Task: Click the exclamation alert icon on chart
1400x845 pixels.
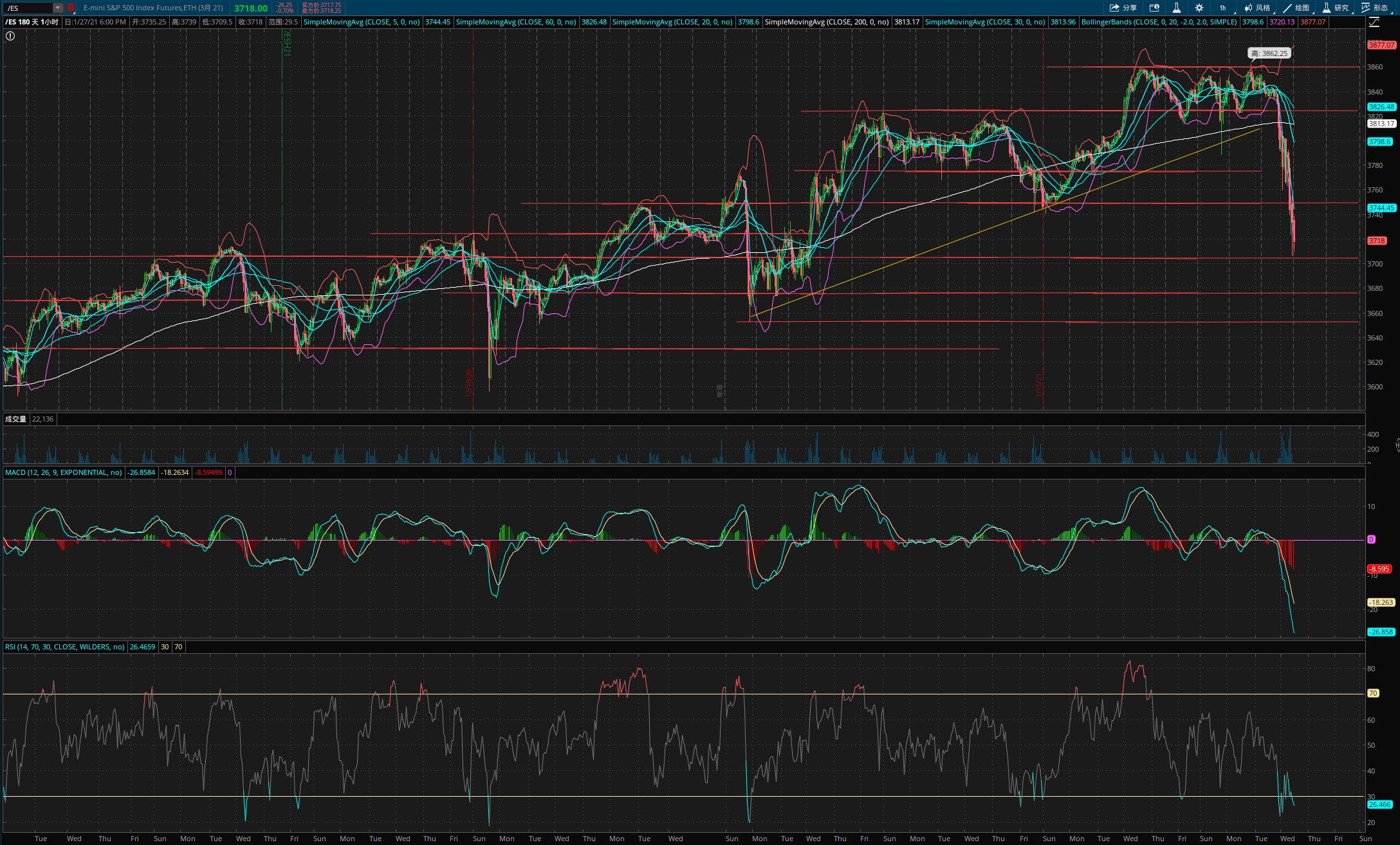Action: 10,36
